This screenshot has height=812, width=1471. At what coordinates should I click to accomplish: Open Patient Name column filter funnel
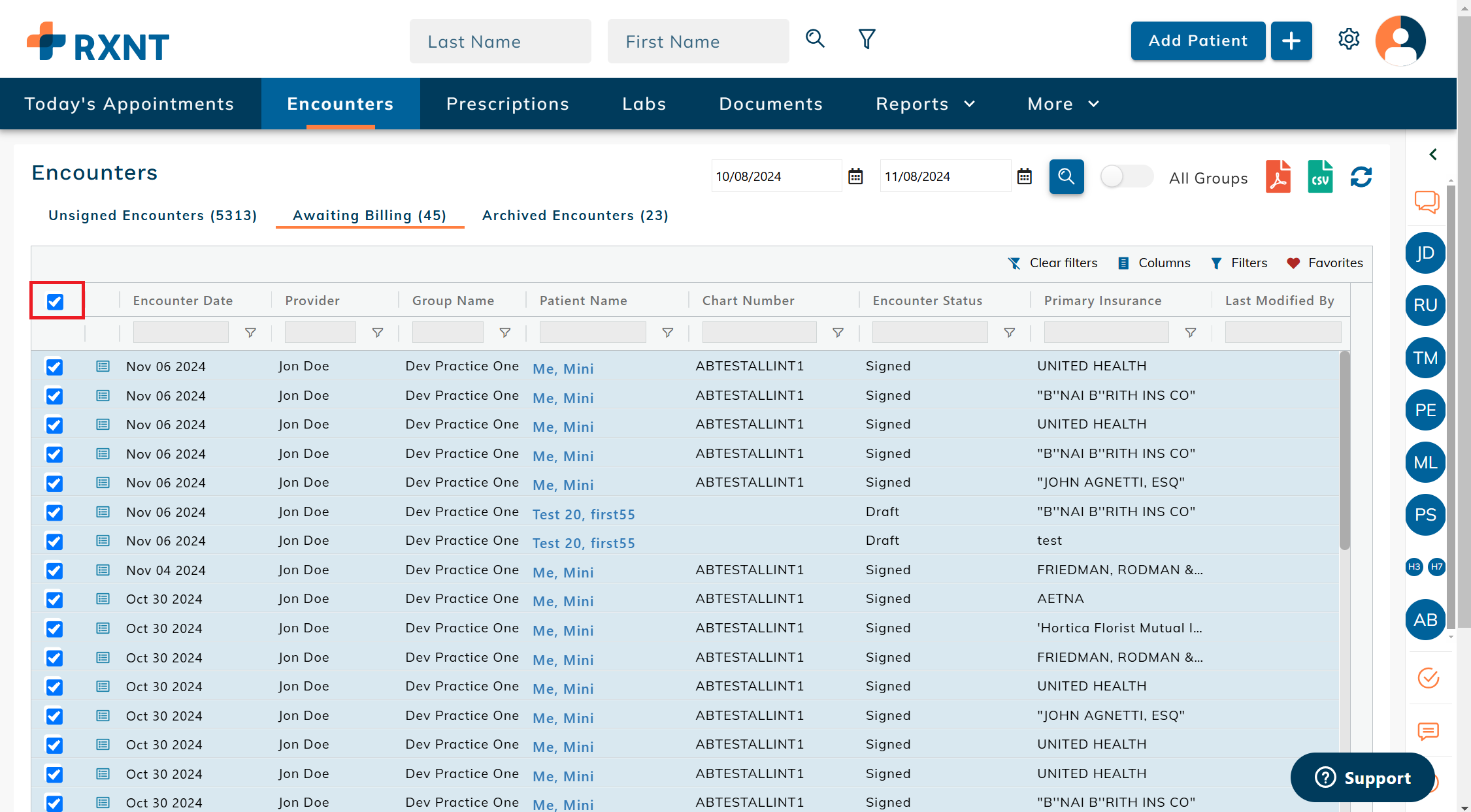pos(667,333)
